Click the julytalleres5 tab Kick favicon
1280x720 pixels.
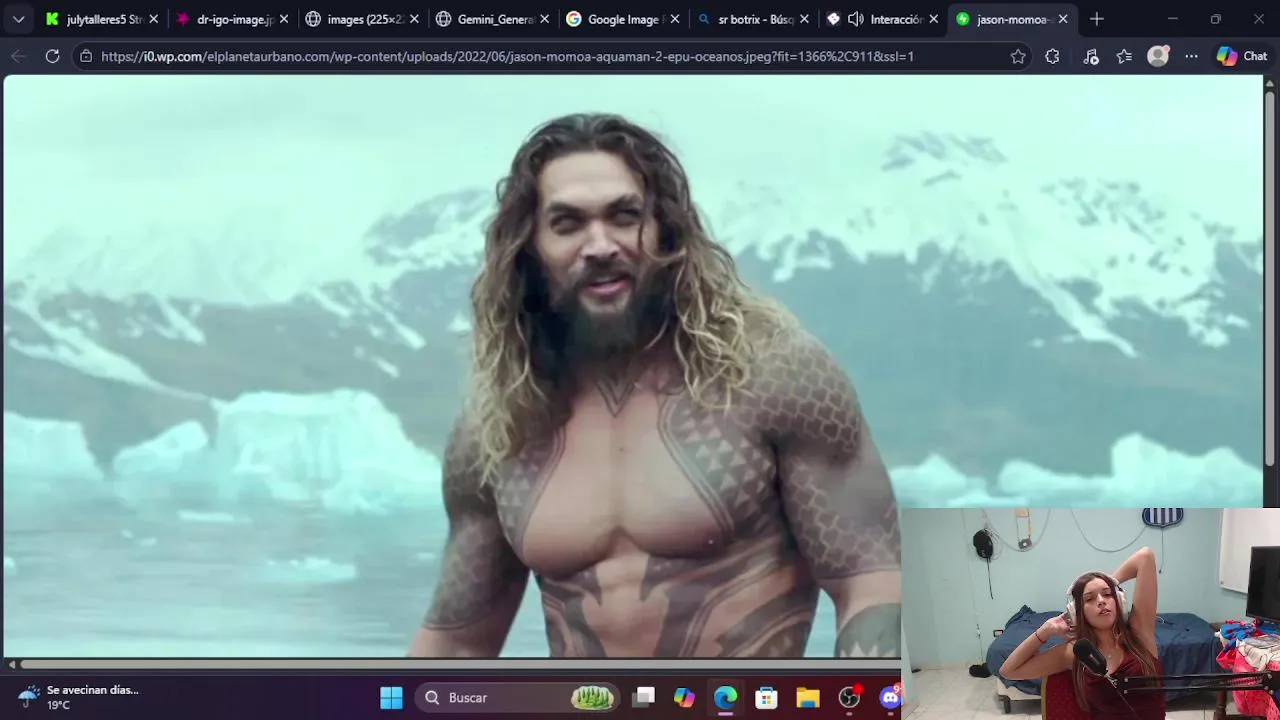53,19
